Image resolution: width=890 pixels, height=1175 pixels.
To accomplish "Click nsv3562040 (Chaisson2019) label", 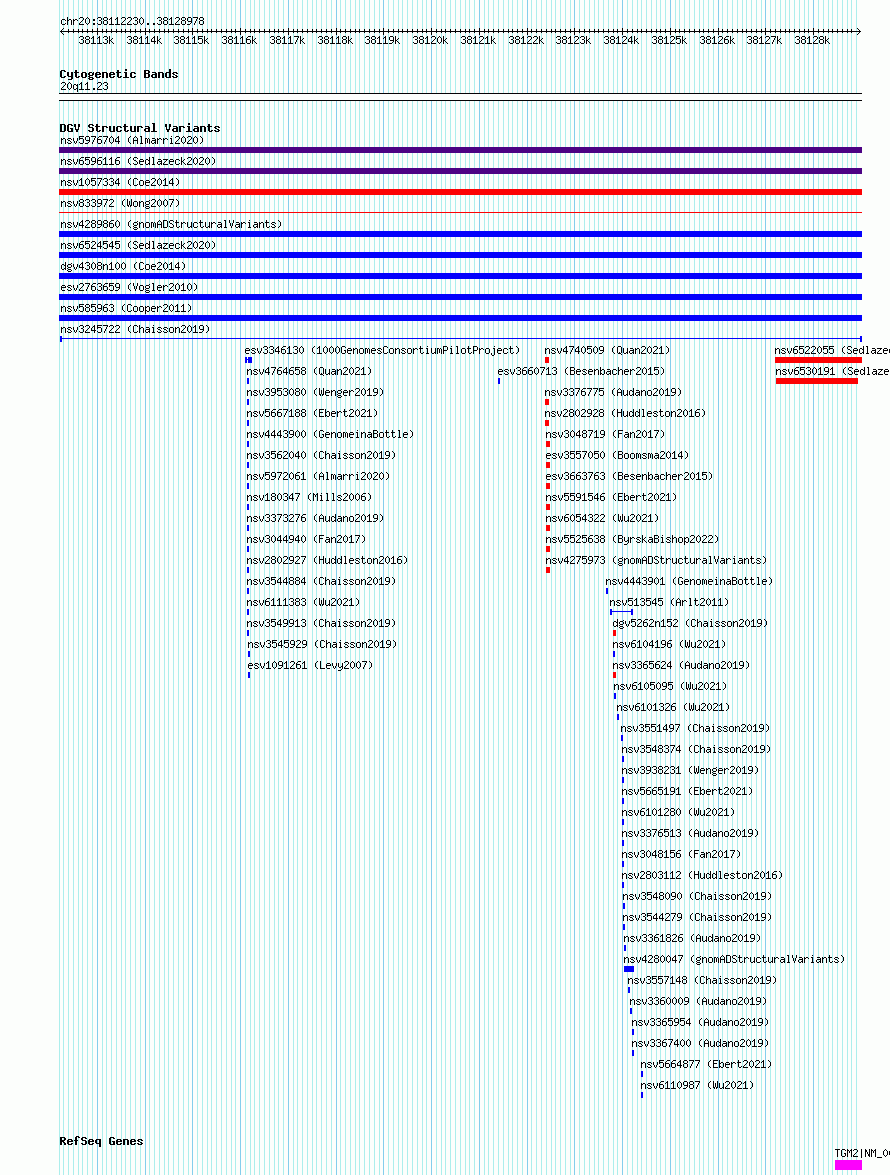I will [x=321, y=455].
